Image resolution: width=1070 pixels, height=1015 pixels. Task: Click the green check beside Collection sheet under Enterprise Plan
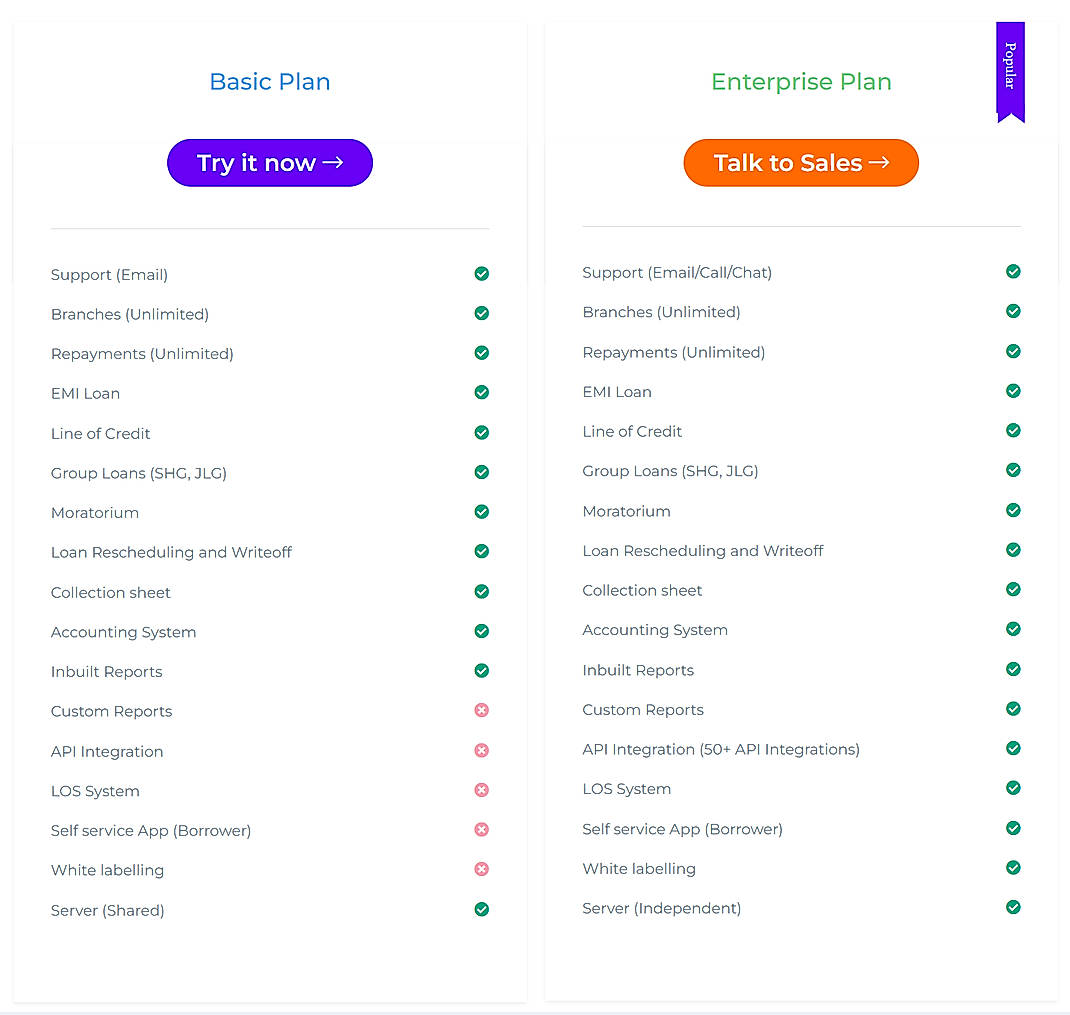pos(1013,589)
